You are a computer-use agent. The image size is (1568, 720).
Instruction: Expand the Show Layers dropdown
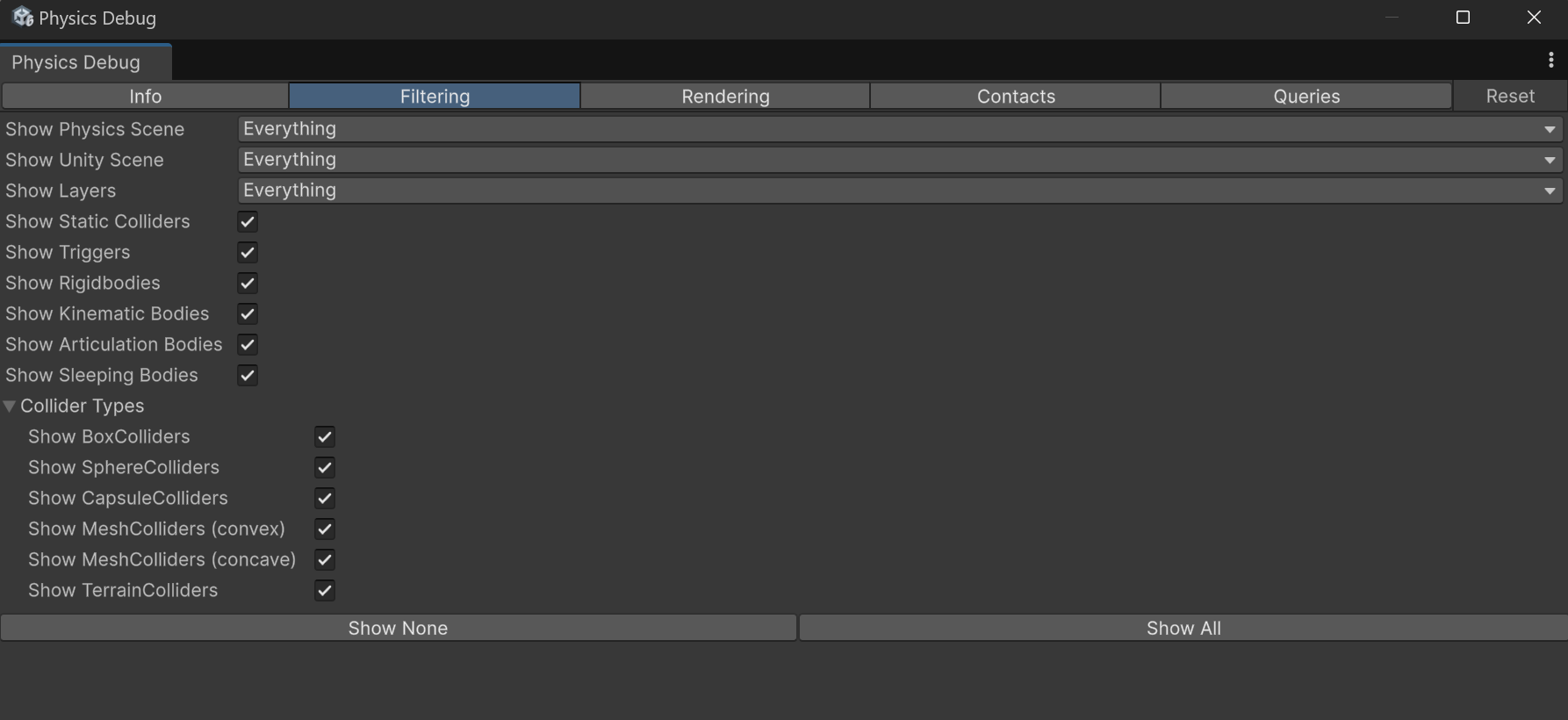[x=899, y=191]
